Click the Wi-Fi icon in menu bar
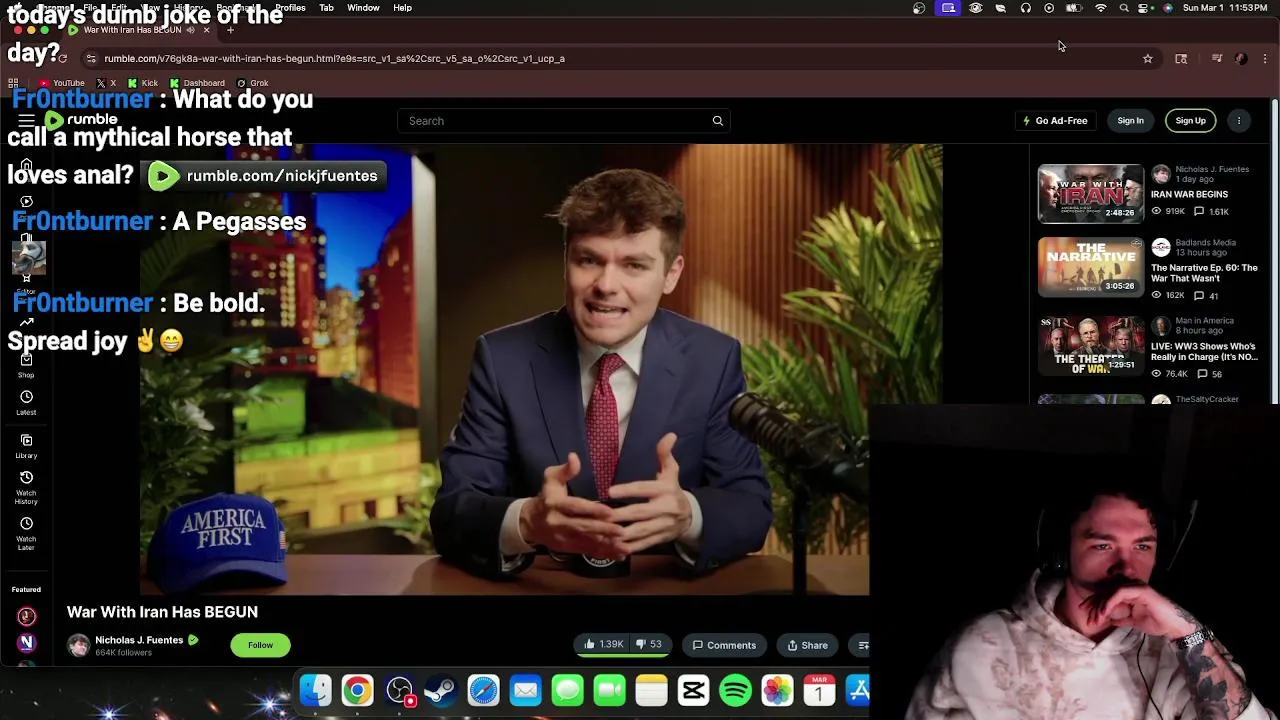The image size is (1280, 720). 1101,8
